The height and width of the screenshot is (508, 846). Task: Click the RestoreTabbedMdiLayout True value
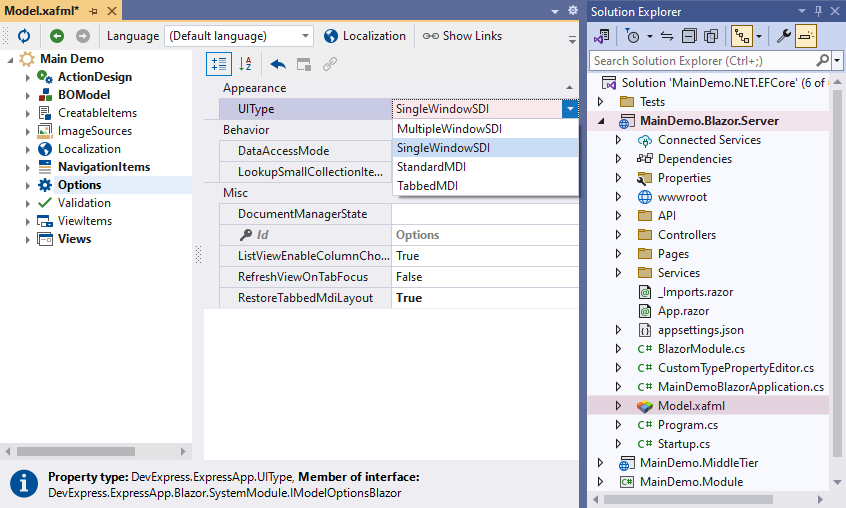(x=485, y=298)
